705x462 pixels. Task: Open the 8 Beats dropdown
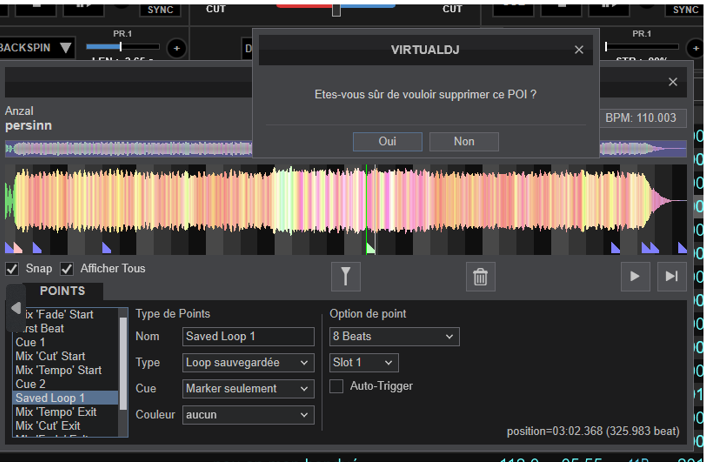click(394, 337)
